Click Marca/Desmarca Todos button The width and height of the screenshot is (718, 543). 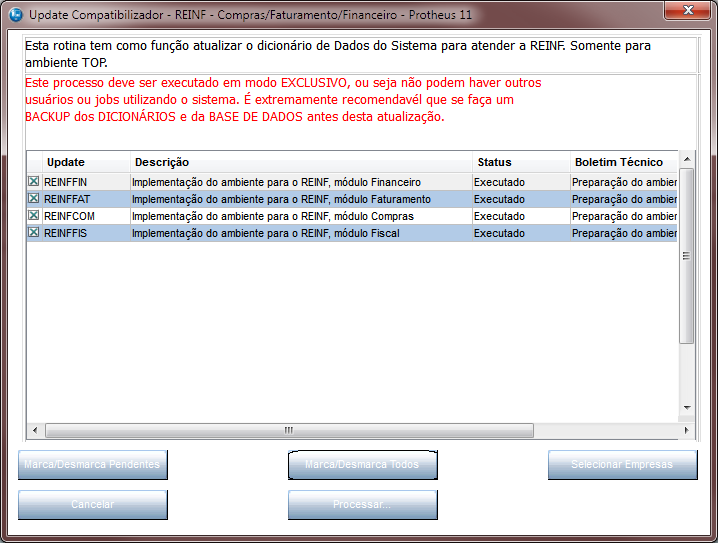(362, 464)
